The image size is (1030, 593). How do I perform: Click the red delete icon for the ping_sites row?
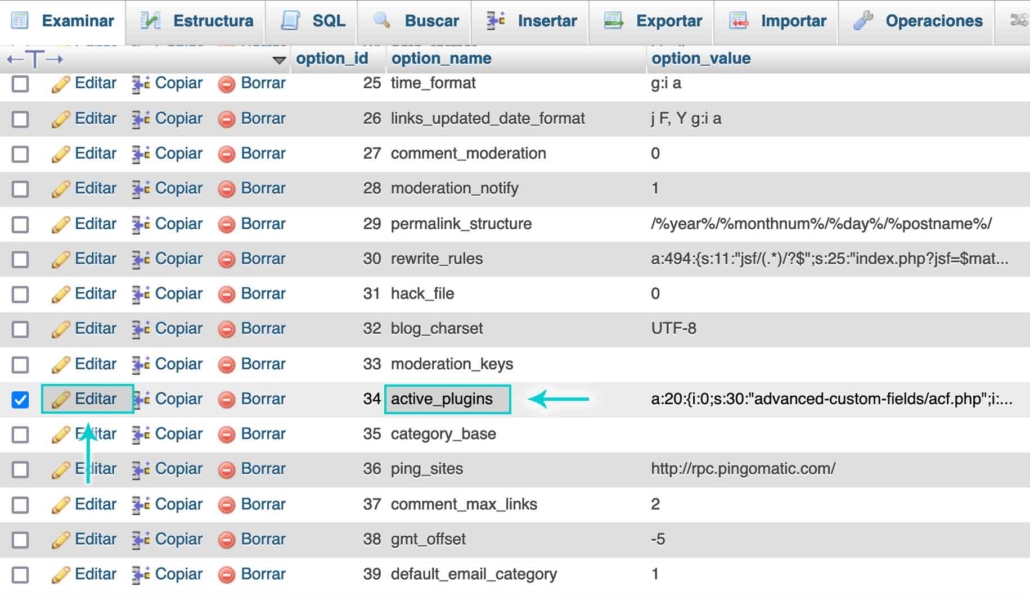(227, 469)
